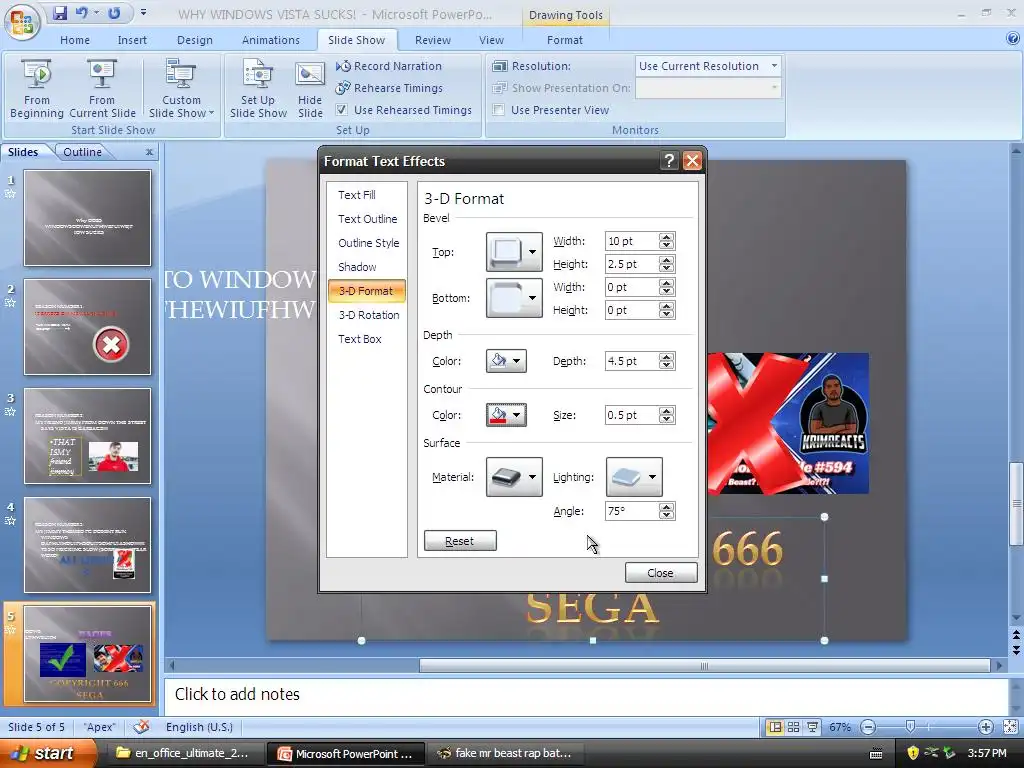Open the Material dropdown
This screenshot has height=768, width=1024.
pos(514,477)
